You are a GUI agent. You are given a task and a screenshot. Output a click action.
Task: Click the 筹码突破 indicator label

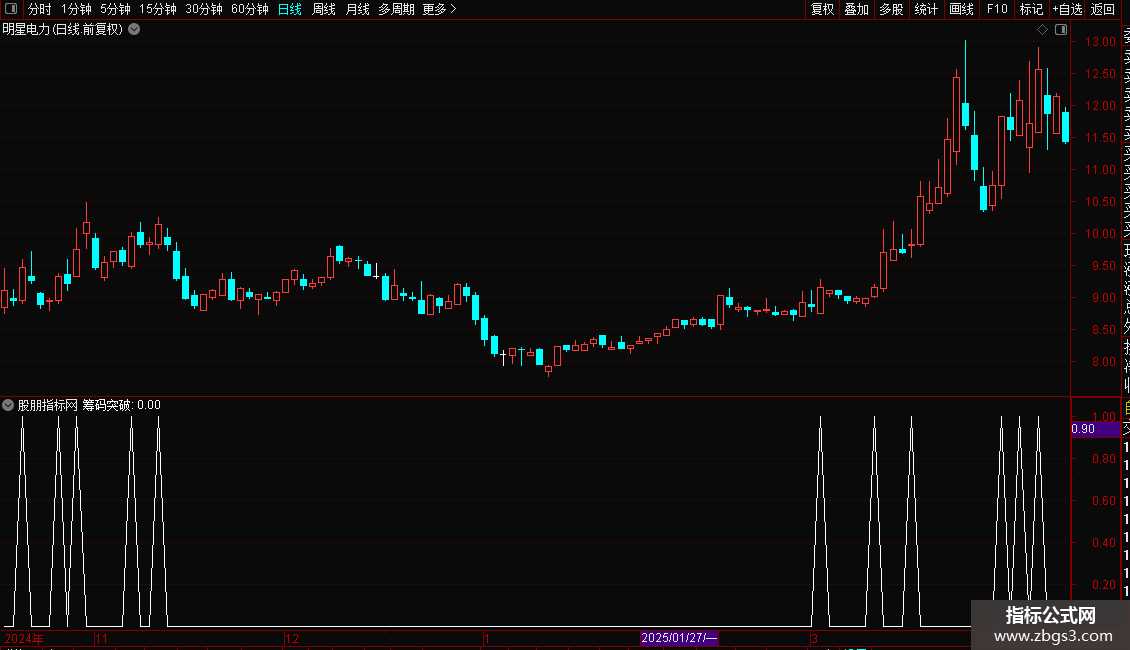tap(107, 405)
